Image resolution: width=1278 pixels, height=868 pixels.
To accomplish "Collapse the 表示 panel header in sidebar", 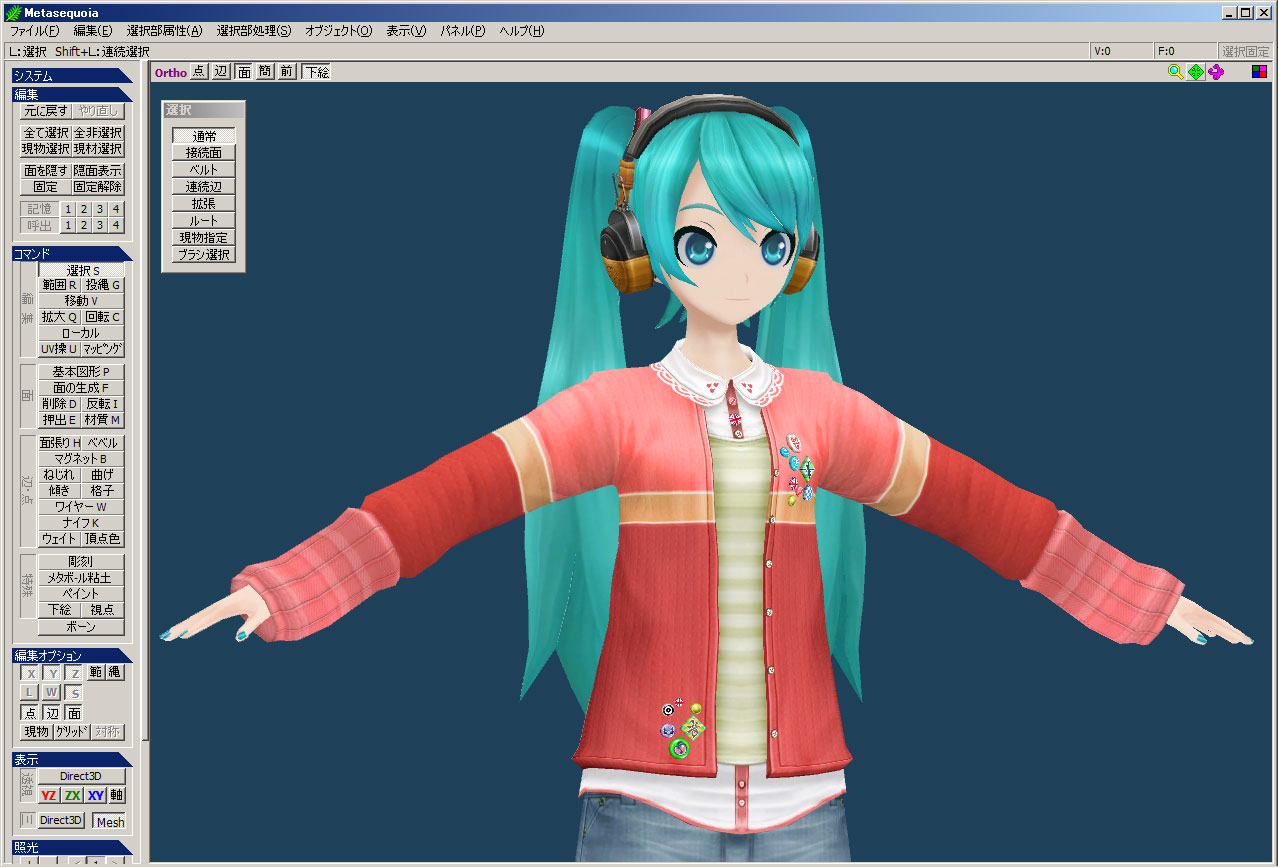I will click(71, 759).
